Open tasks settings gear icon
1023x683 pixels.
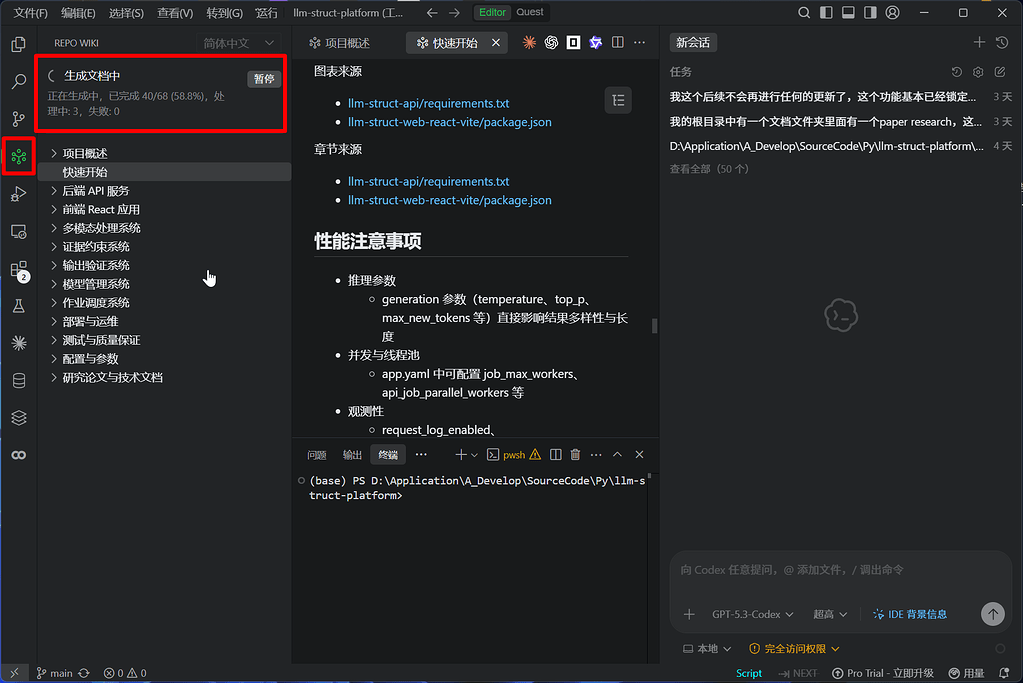[x=978, y=72]
